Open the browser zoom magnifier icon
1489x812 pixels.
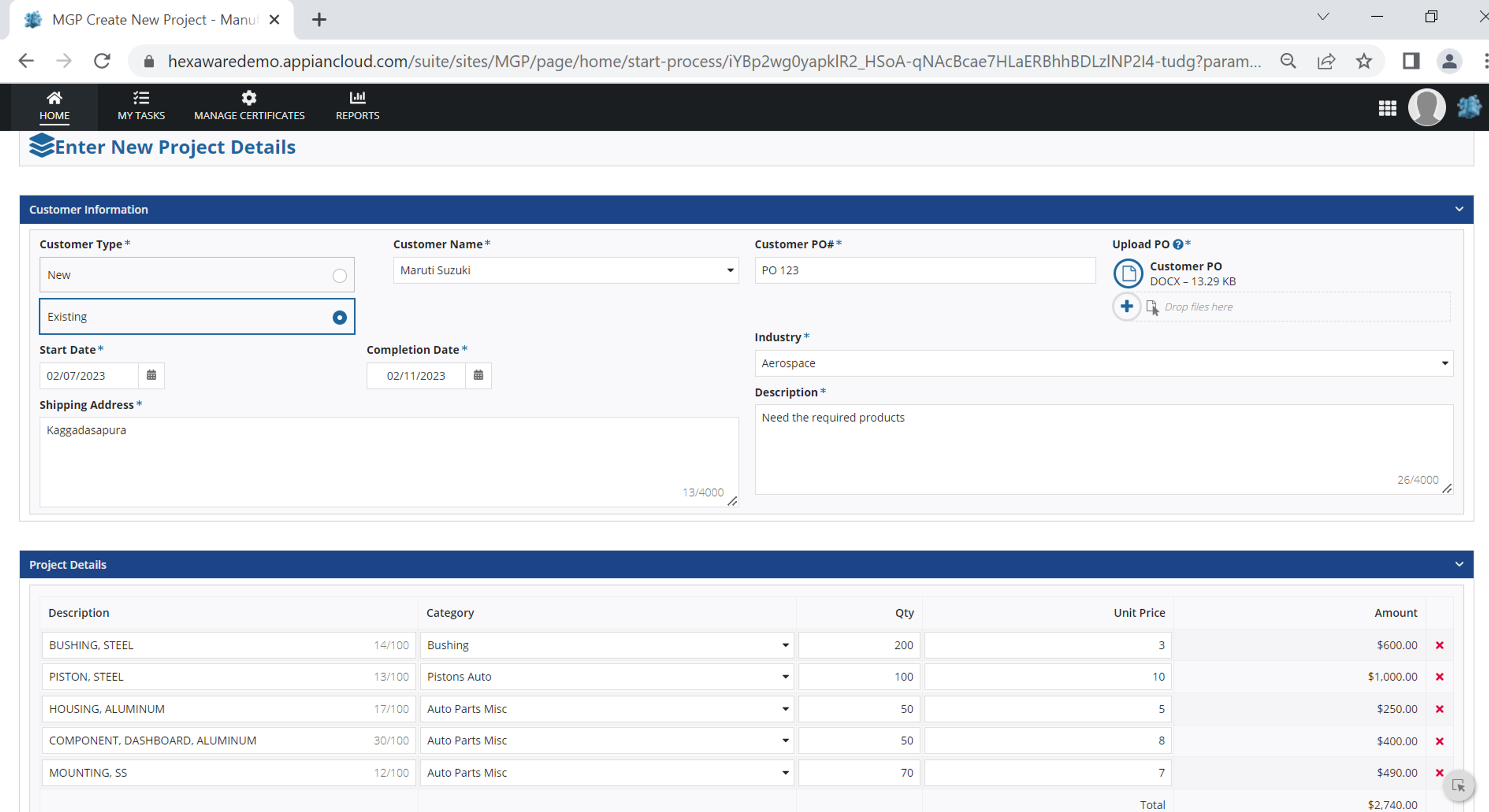(1288, 61)
